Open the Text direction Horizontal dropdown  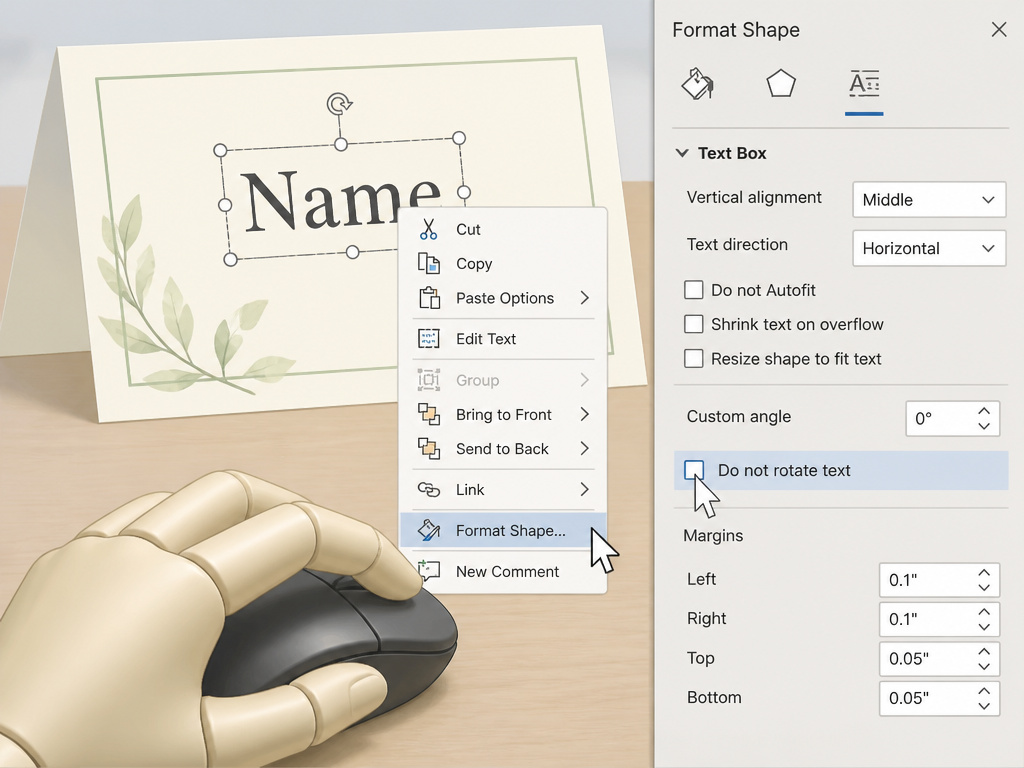tap(929, 248)
